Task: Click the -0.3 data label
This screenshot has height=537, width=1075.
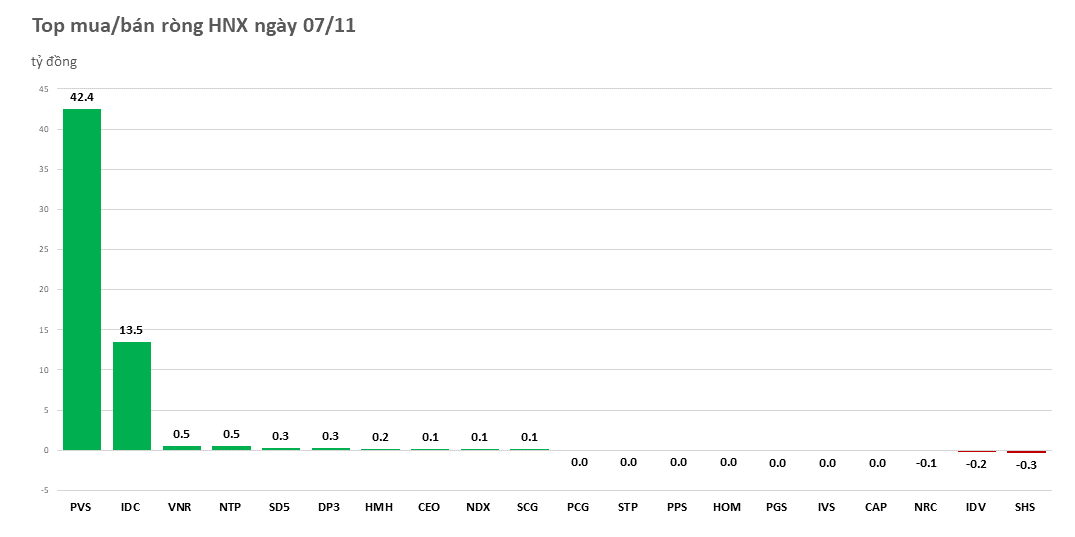Action: tap(1026, 465)
